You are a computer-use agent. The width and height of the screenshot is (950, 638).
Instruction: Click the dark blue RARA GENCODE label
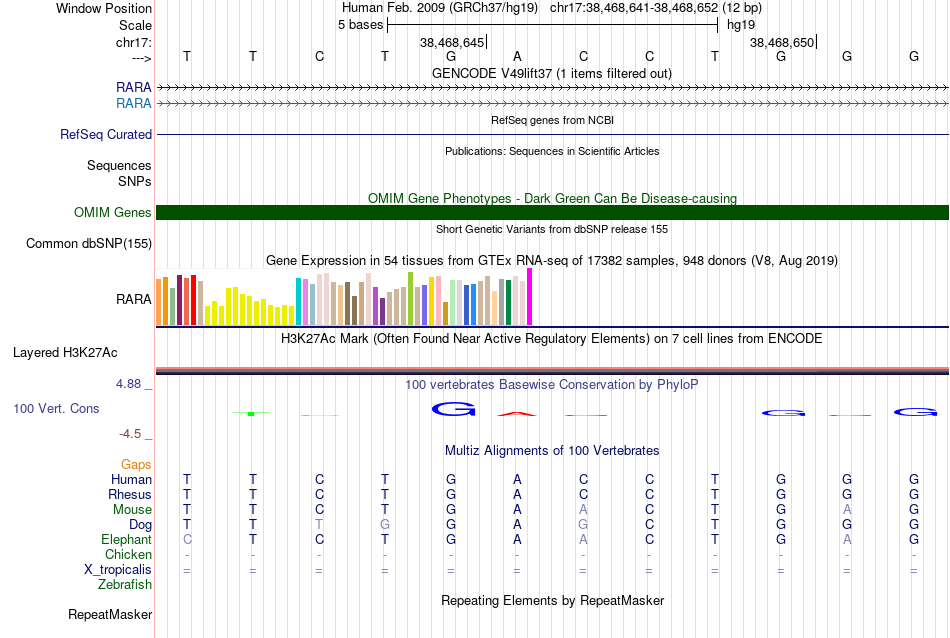point(133,87)
